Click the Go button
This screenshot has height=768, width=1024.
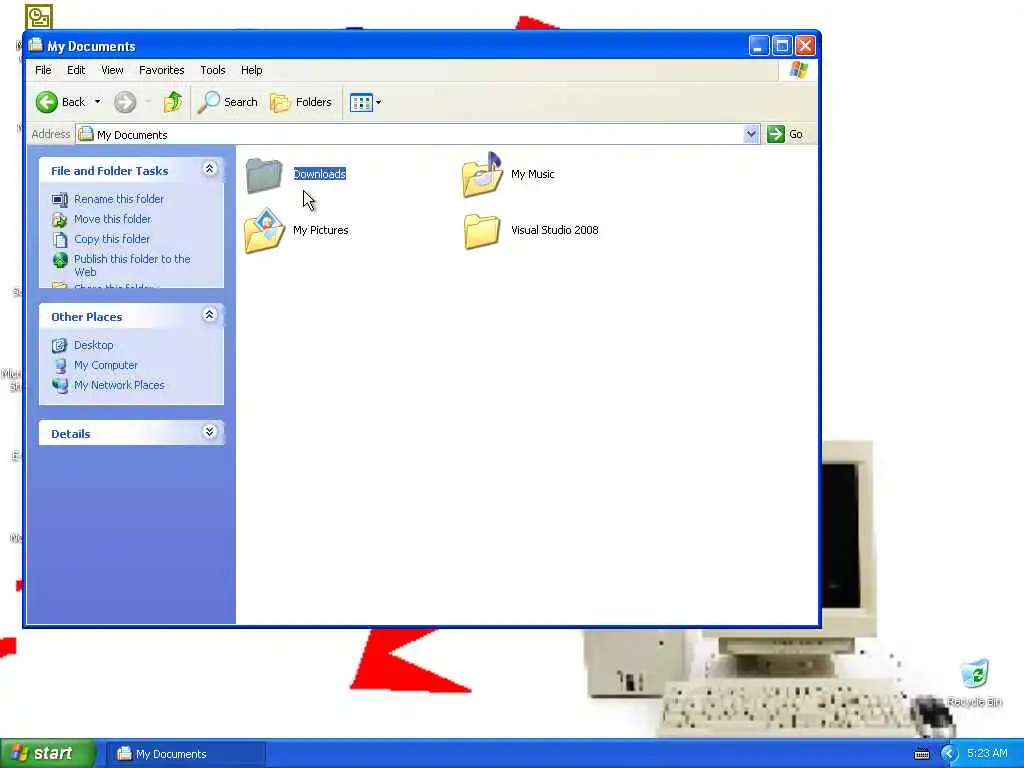coord(786,134)
